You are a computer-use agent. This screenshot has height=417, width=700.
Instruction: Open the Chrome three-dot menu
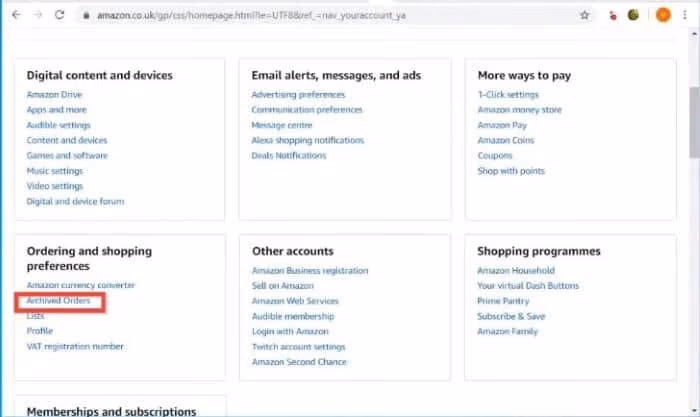[x=685, y=15]
